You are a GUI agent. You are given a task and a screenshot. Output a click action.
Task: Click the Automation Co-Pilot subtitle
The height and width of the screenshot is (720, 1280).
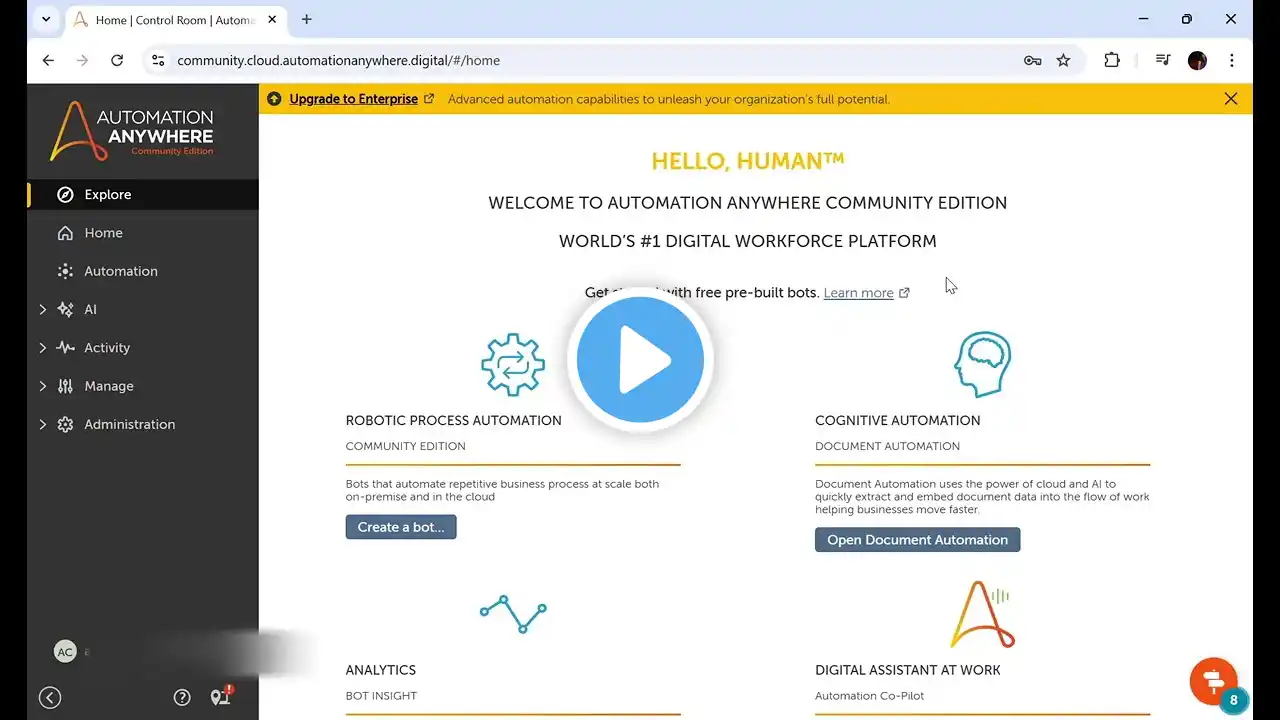pos(870,696)
